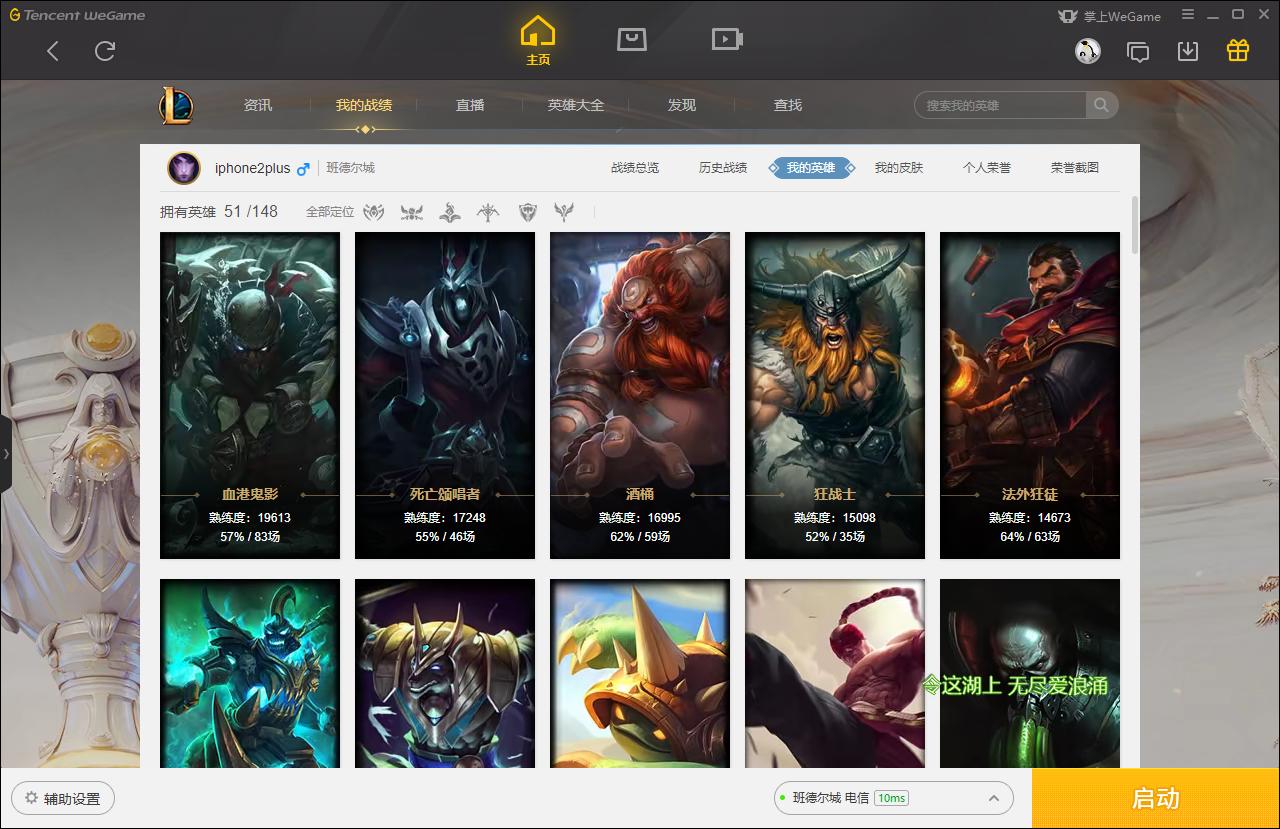
Task: Open the 英雄大全 tab
Action: tap(576, 105)
